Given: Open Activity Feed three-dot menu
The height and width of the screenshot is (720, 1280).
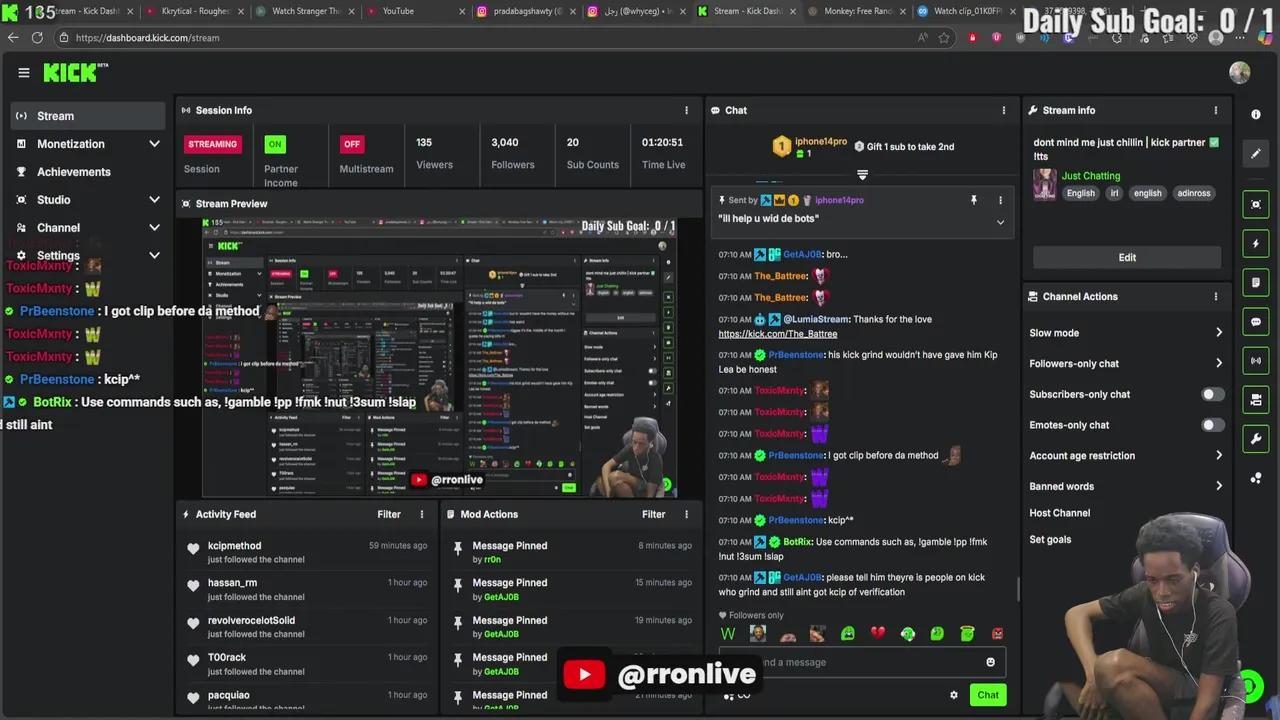Looking at the screenshot, I should click(421, 514).
